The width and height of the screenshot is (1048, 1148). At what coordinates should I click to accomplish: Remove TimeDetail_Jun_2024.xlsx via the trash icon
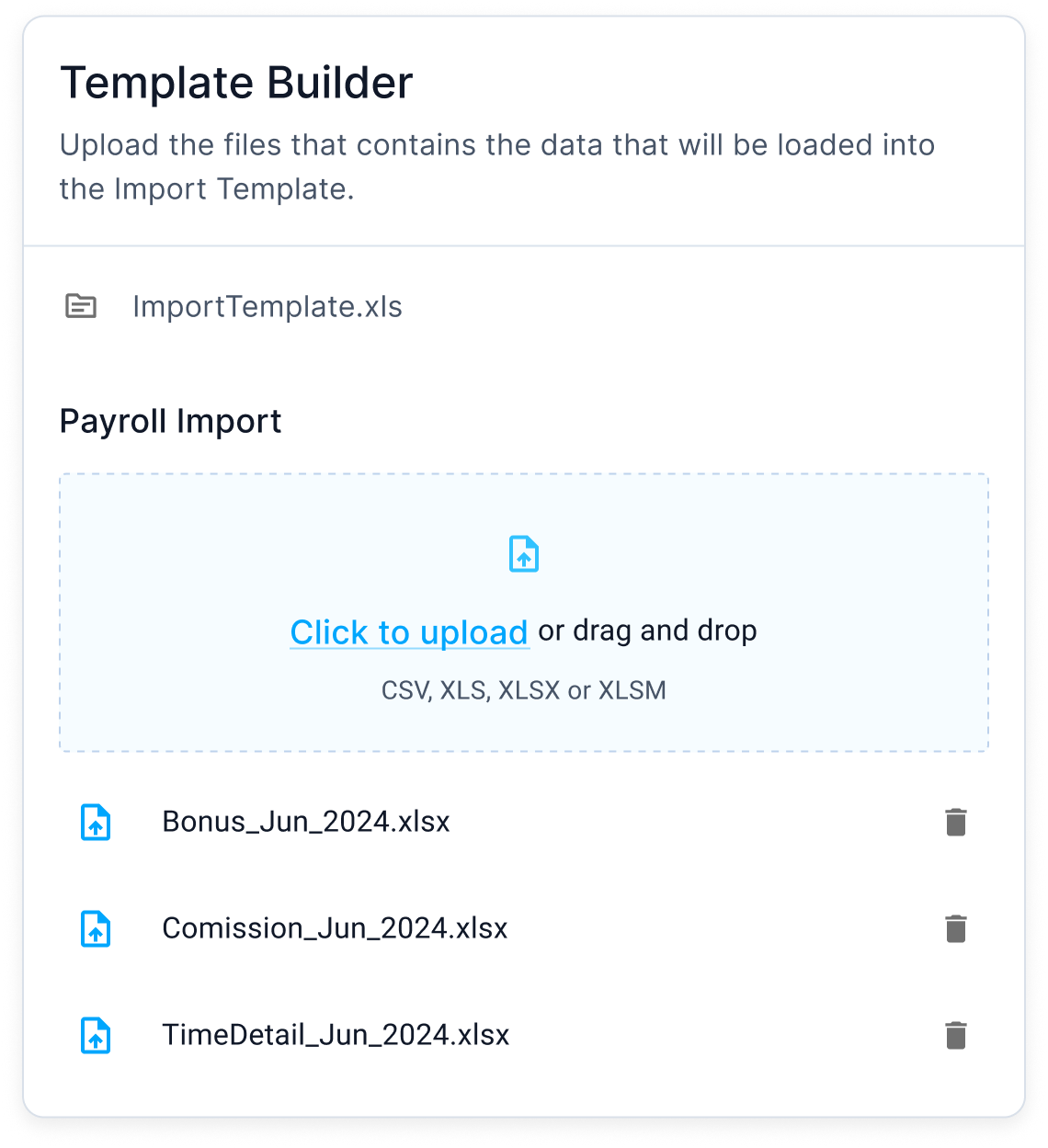click(x=954, y=1036)
